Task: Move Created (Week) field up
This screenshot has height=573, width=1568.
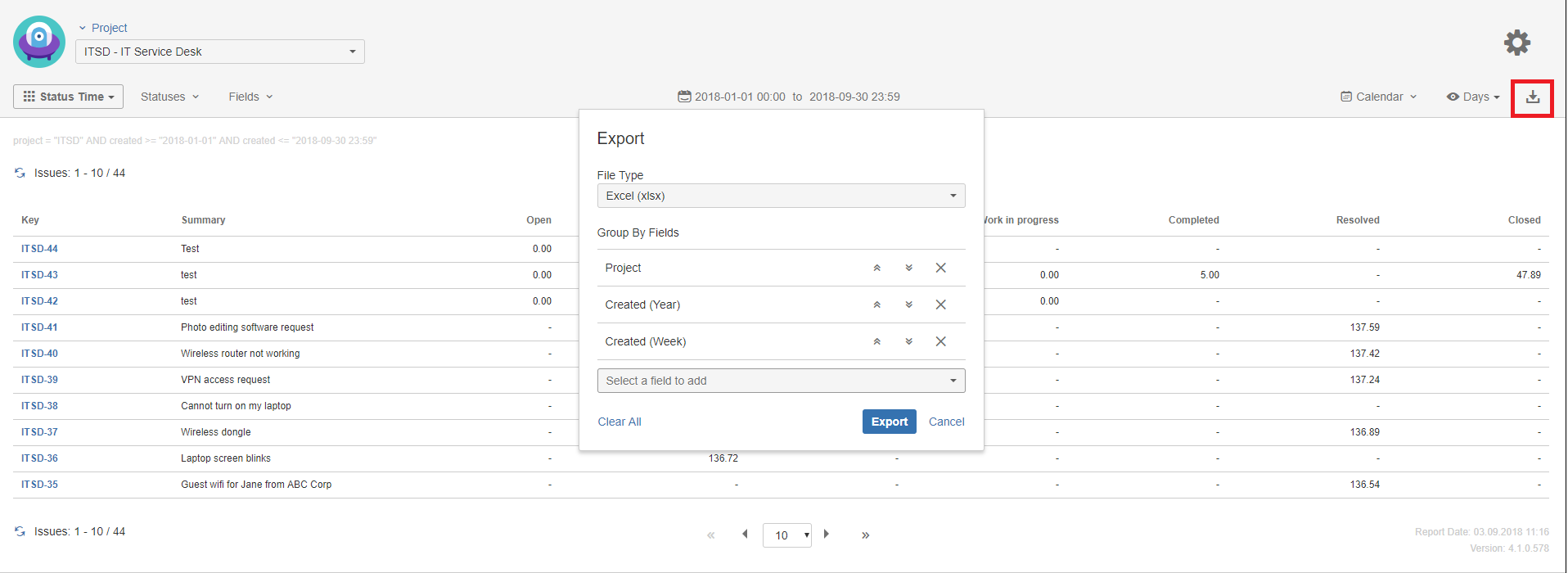Action: coord(876,341)
